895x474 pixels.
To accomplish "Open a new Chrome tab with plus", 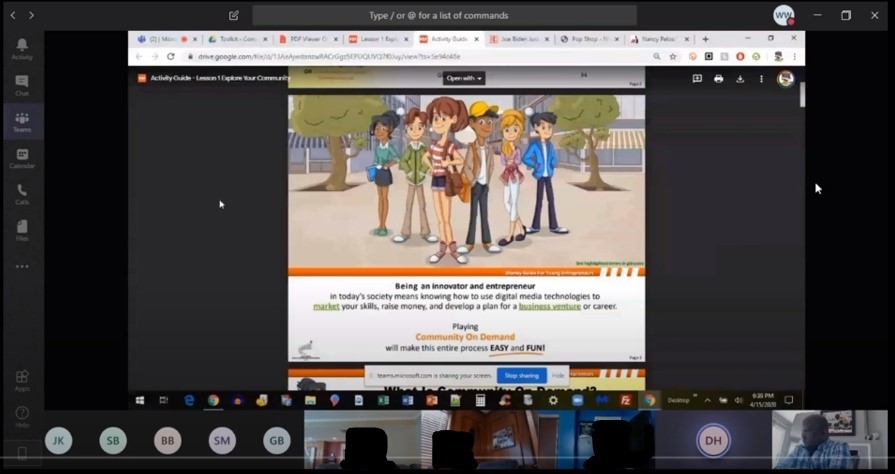I will 705,39.
